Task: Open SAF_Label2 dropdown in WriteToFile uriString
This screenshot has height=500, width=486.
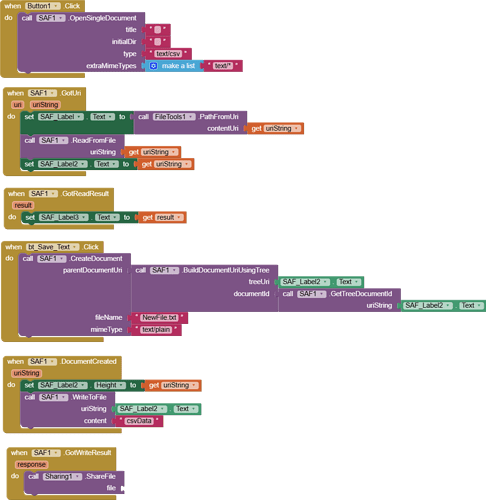Action: [142, 409]
